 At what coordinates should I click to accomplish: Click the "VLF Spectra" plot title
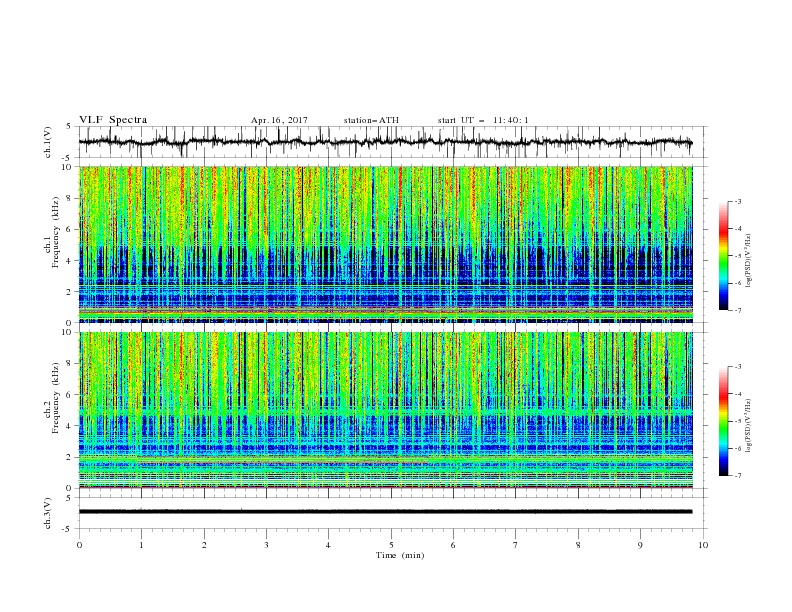click(113, 120)
